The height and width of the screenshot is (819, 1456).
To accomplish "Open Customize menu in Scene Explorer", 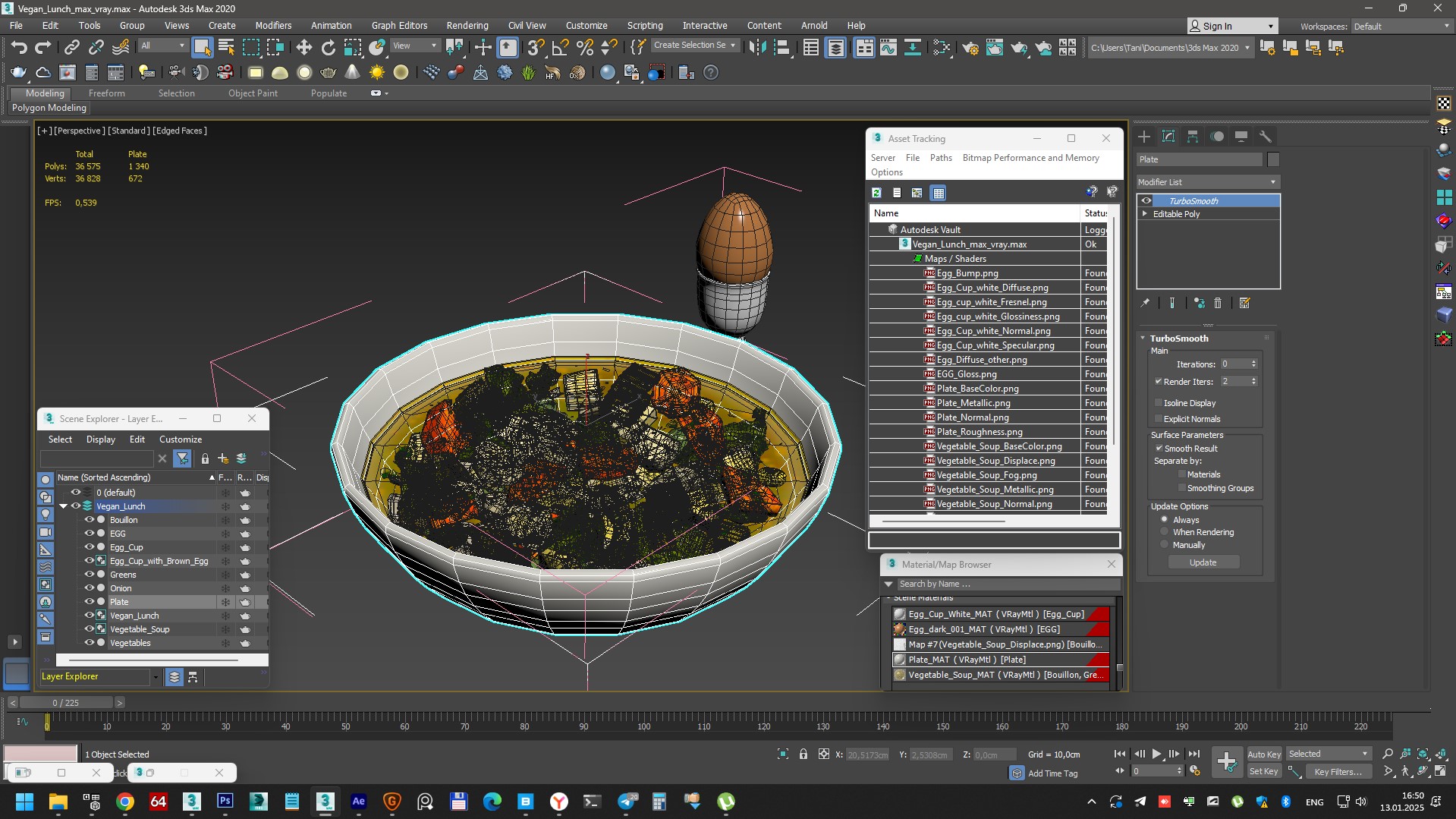I will (x=181, y=439).
